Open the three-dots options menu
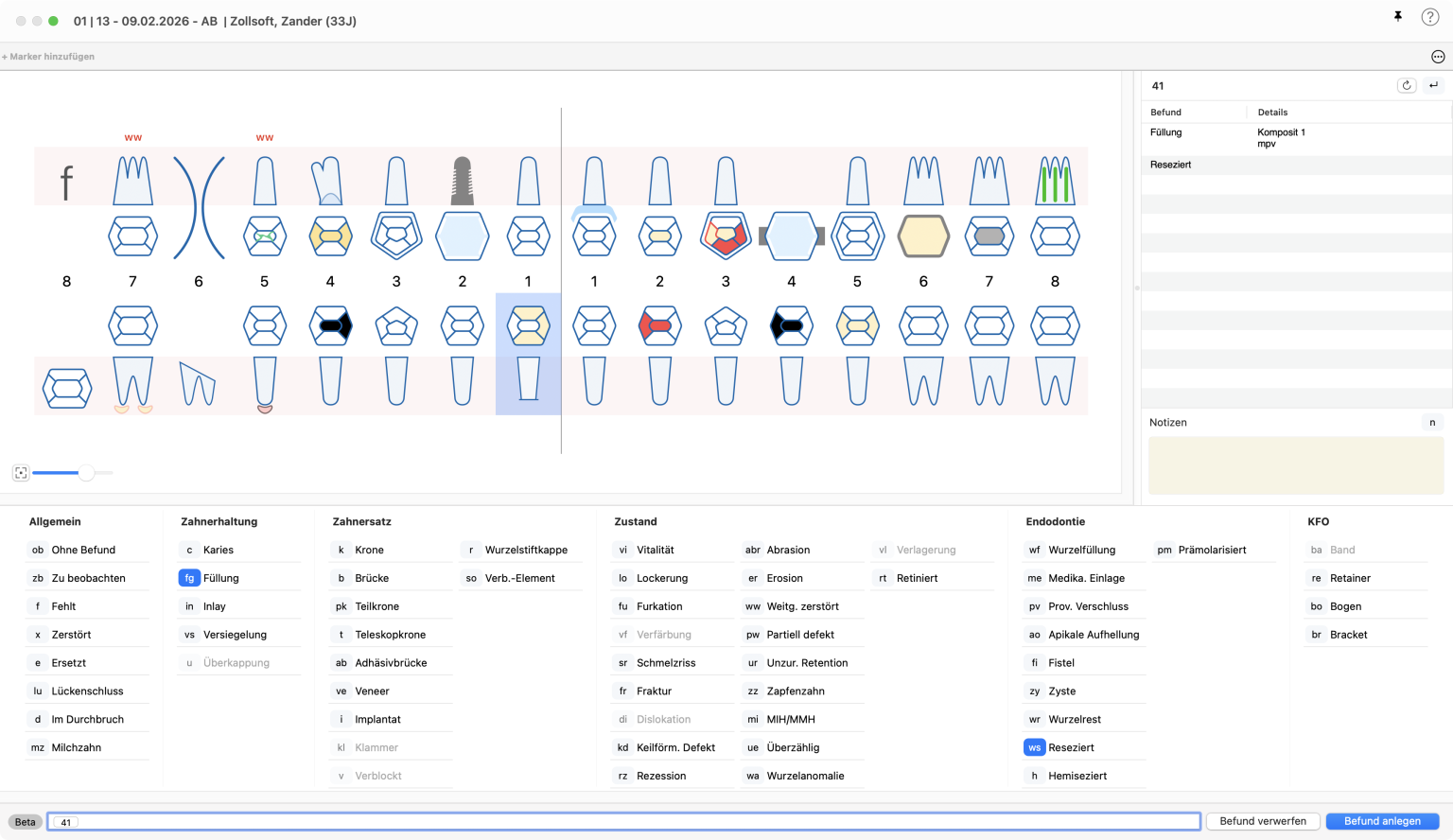Screen dimensions: 1453x840 pos(1438,57)
